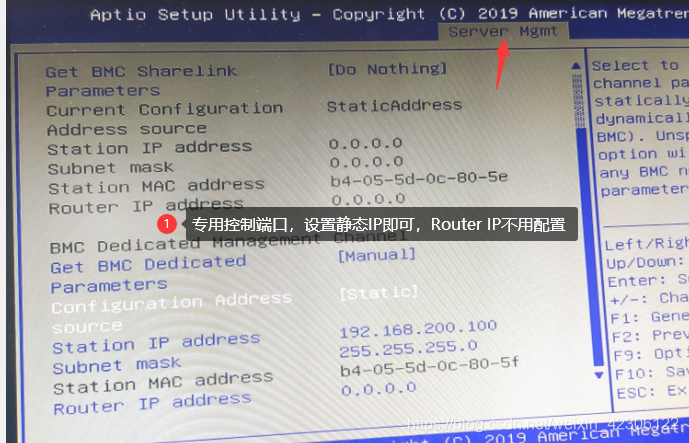Click the Chinese annotation tooltip text
This screenshot has height=443, width=689.
378,225
